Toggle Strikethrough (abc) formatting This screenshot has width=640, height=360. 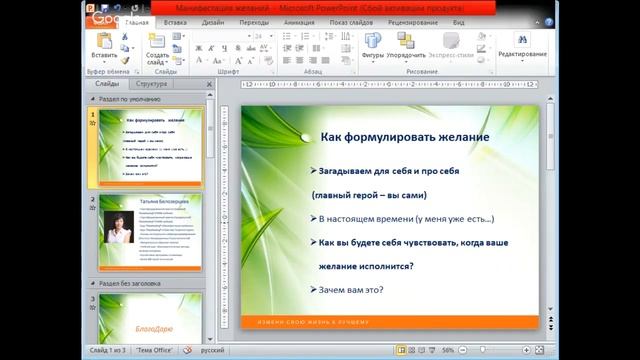(x=251, y=49)
